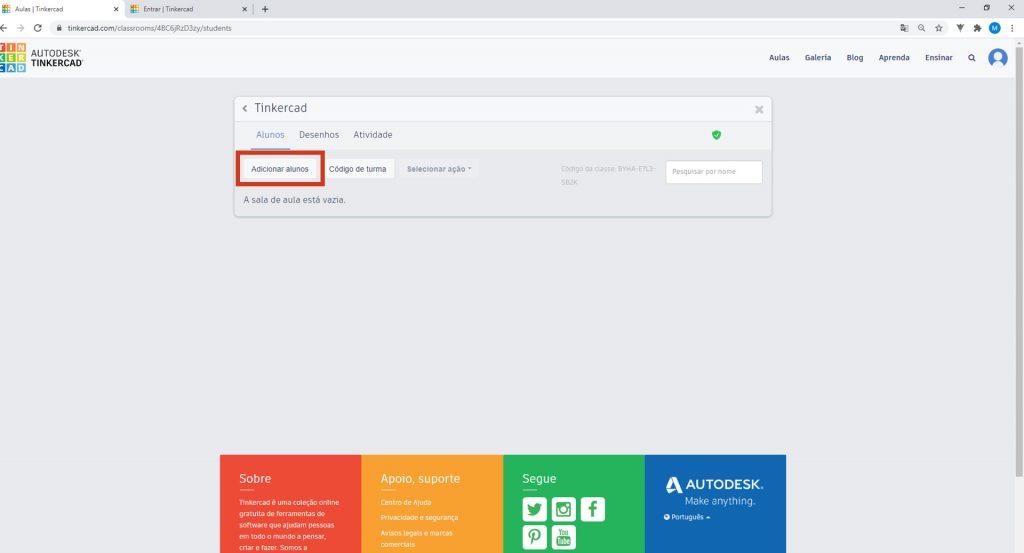Click the Sobre footer heading
Viewport: 1024px width, 553px height.
click(x=255, y=479)
